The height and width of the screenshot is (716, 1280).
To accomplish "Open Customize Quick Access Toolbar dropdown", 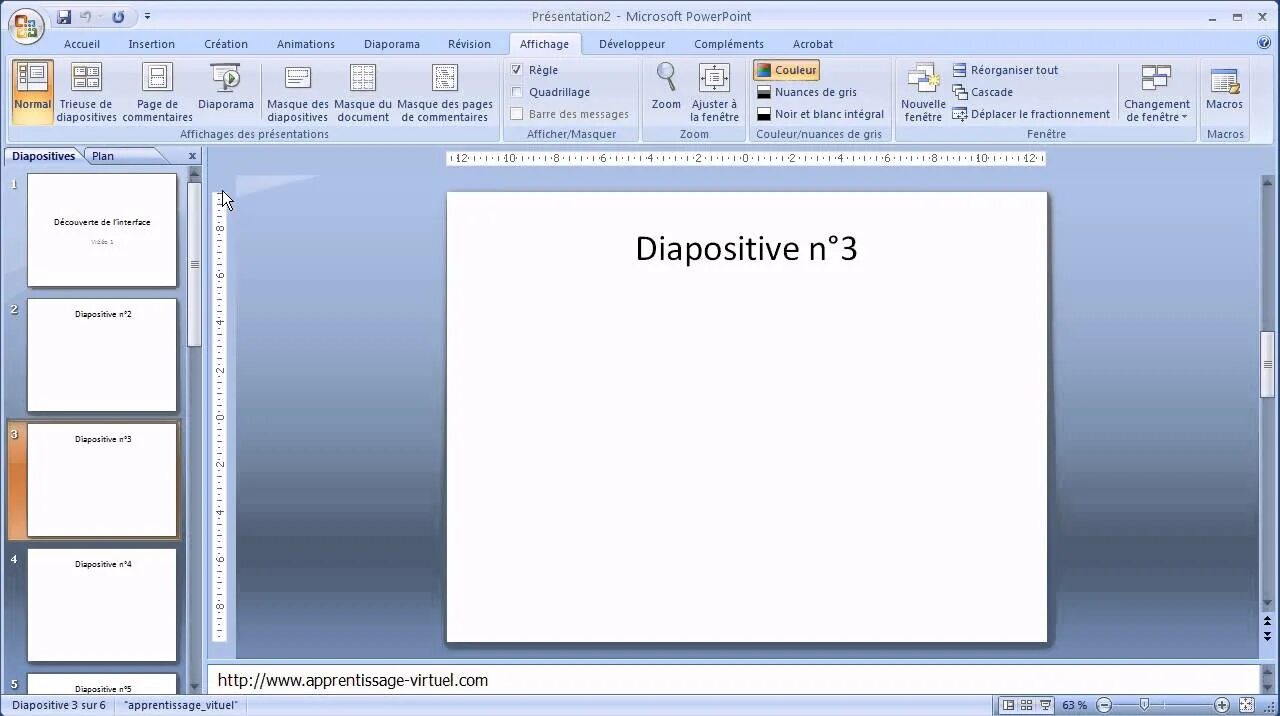I will click(x=148, y=17).
